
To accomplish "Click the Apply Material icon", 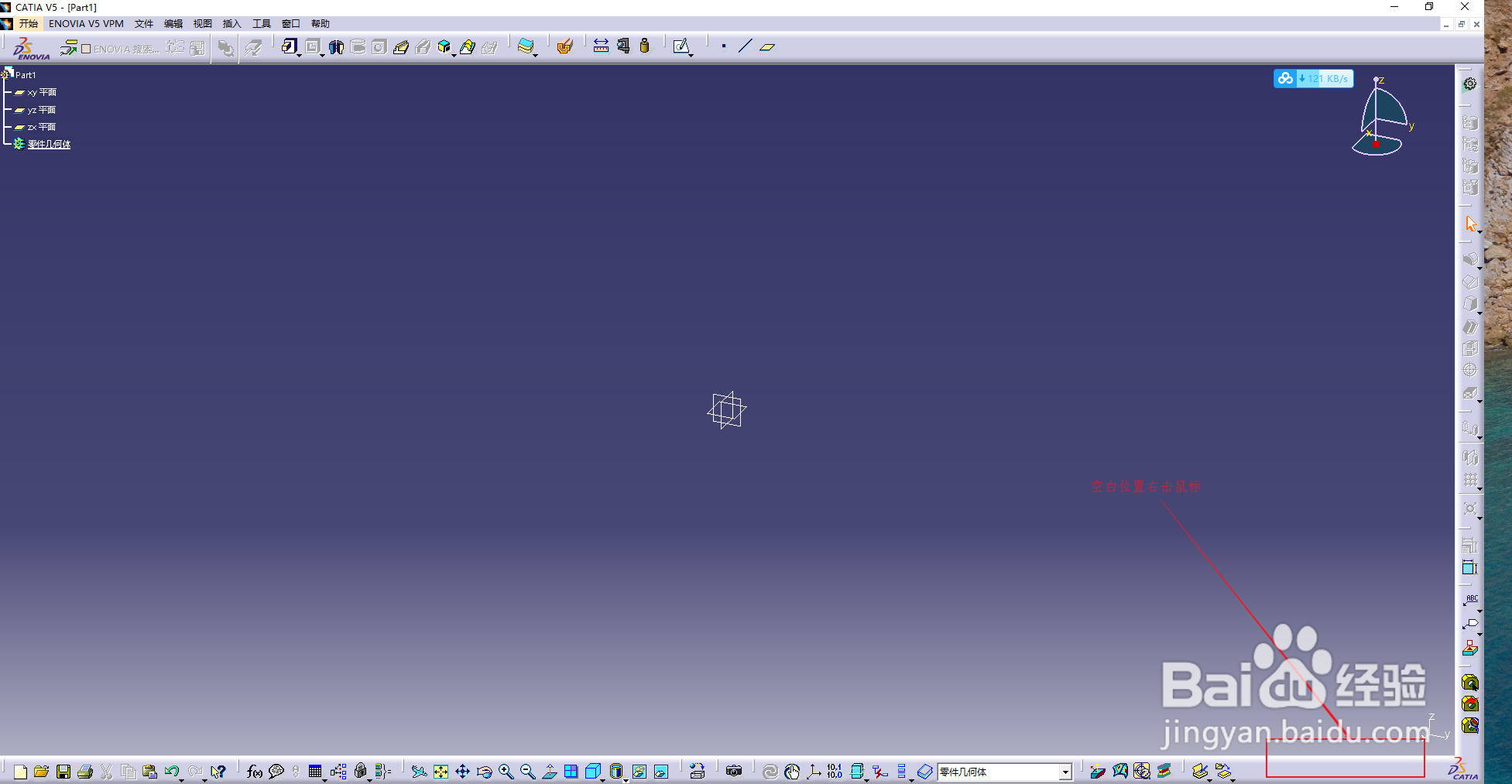I will 564,46.
